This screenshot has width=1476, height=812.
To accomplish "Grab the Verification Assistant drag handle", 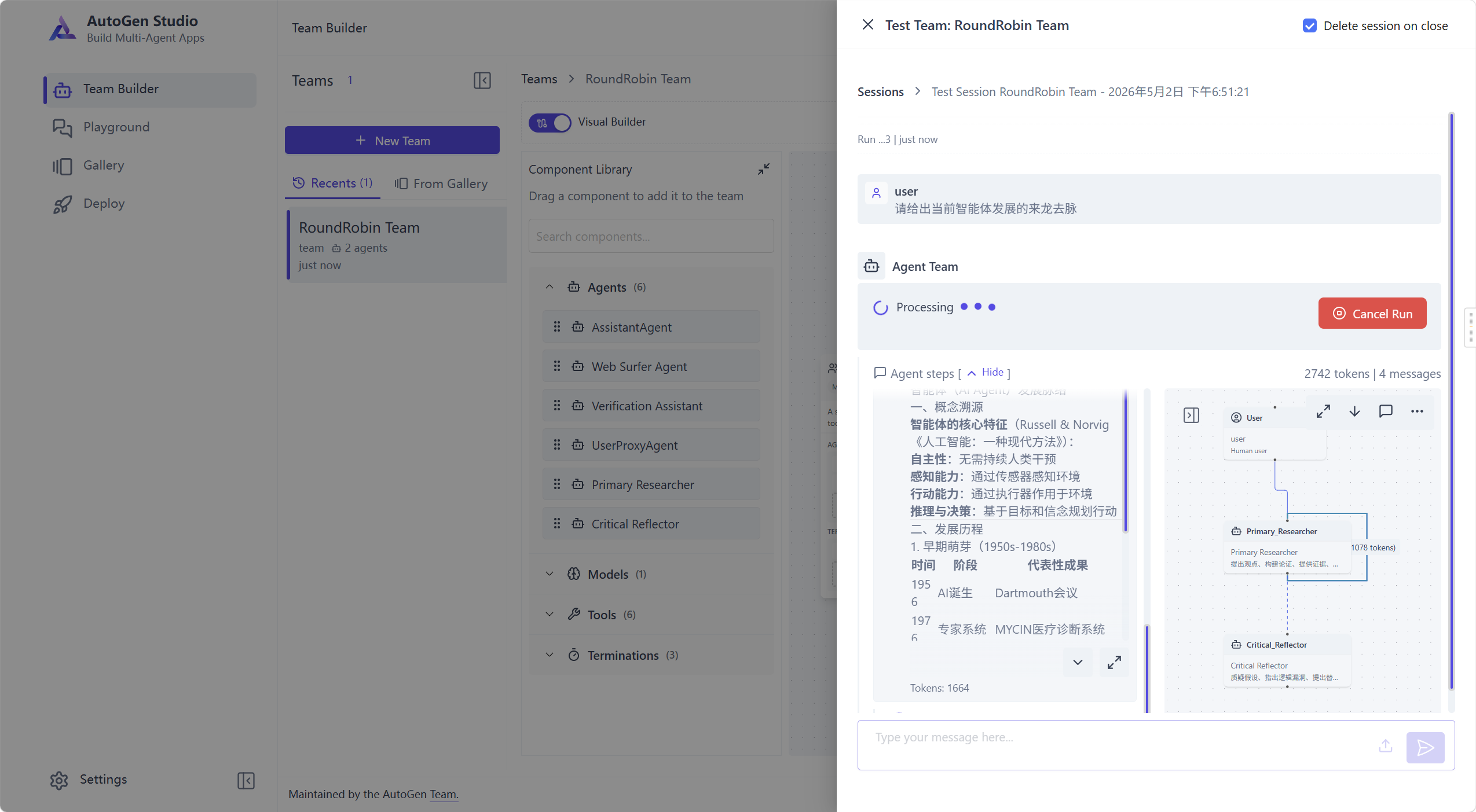I will pyautogui.click(x=557, y=406).
